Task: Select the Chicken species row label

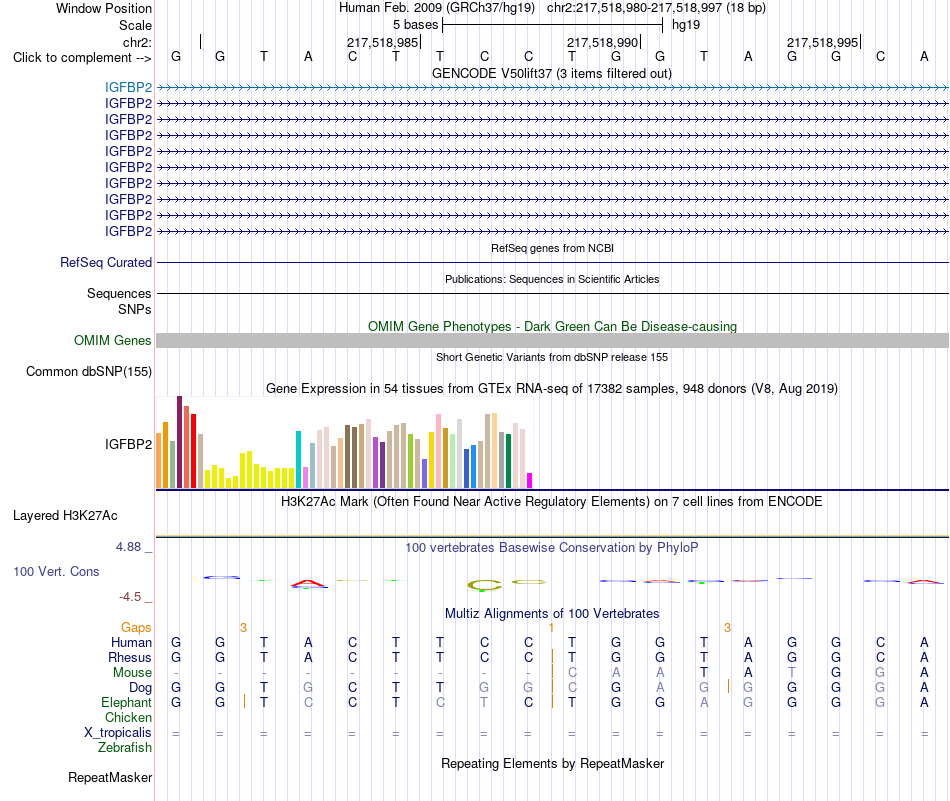Action: (x=128, y=717)
